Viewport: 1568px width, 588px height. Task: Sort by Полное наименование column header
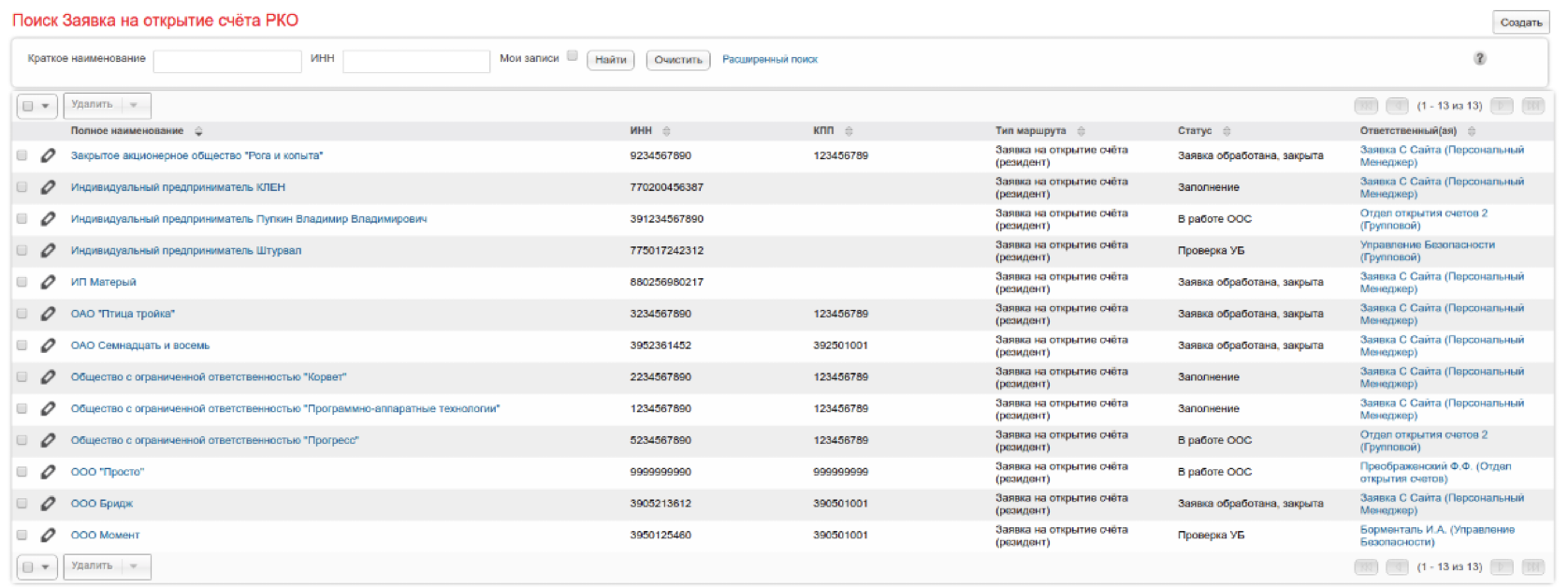point(127,131)
